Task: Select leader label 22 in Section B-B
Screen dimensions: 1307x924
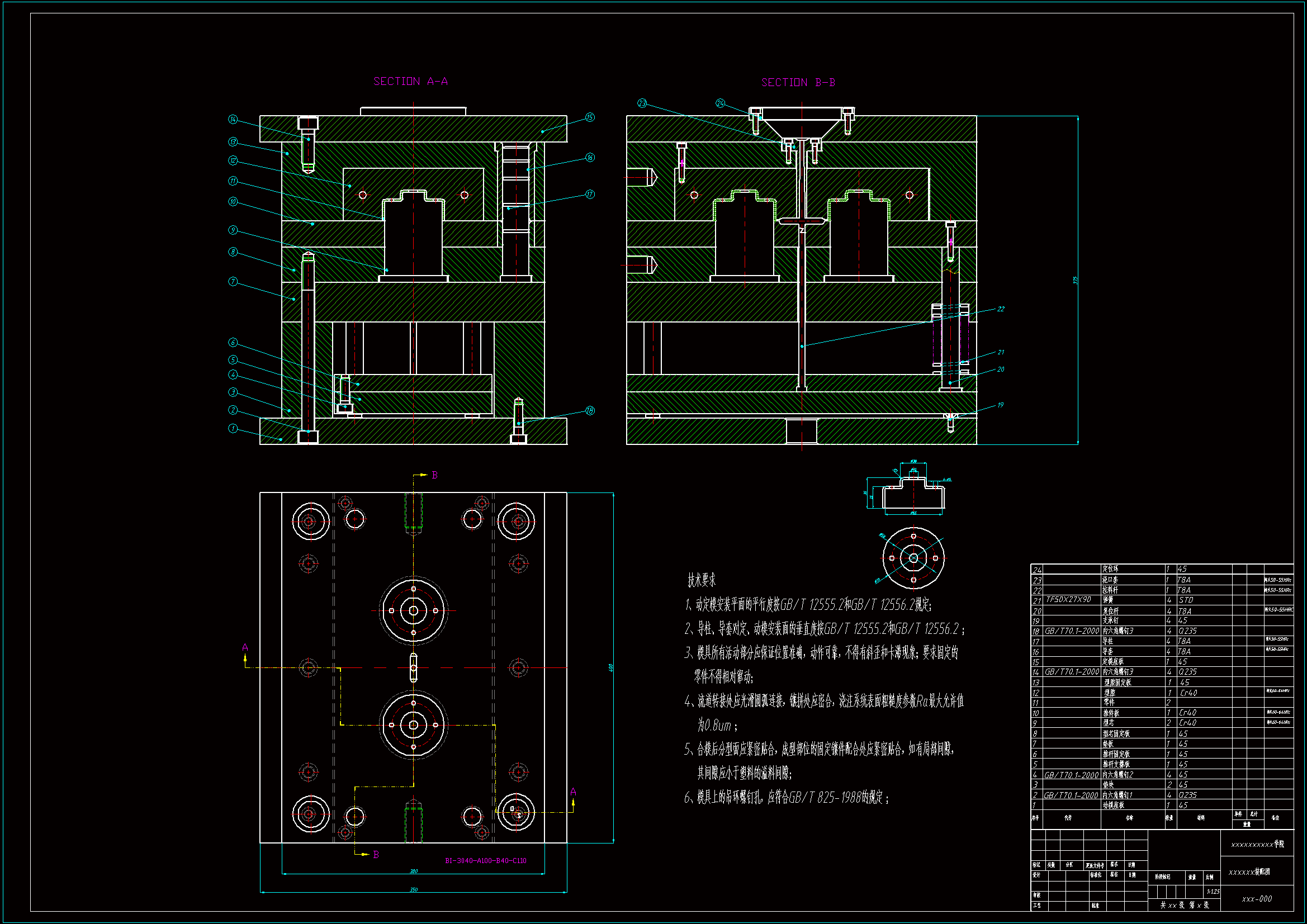Action: (1001, 309)
